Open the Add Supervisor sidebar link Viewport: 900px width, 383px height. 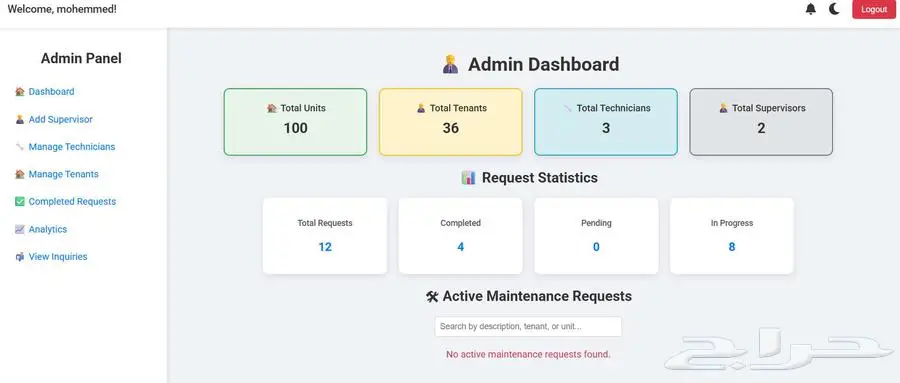tap(60, 119)
